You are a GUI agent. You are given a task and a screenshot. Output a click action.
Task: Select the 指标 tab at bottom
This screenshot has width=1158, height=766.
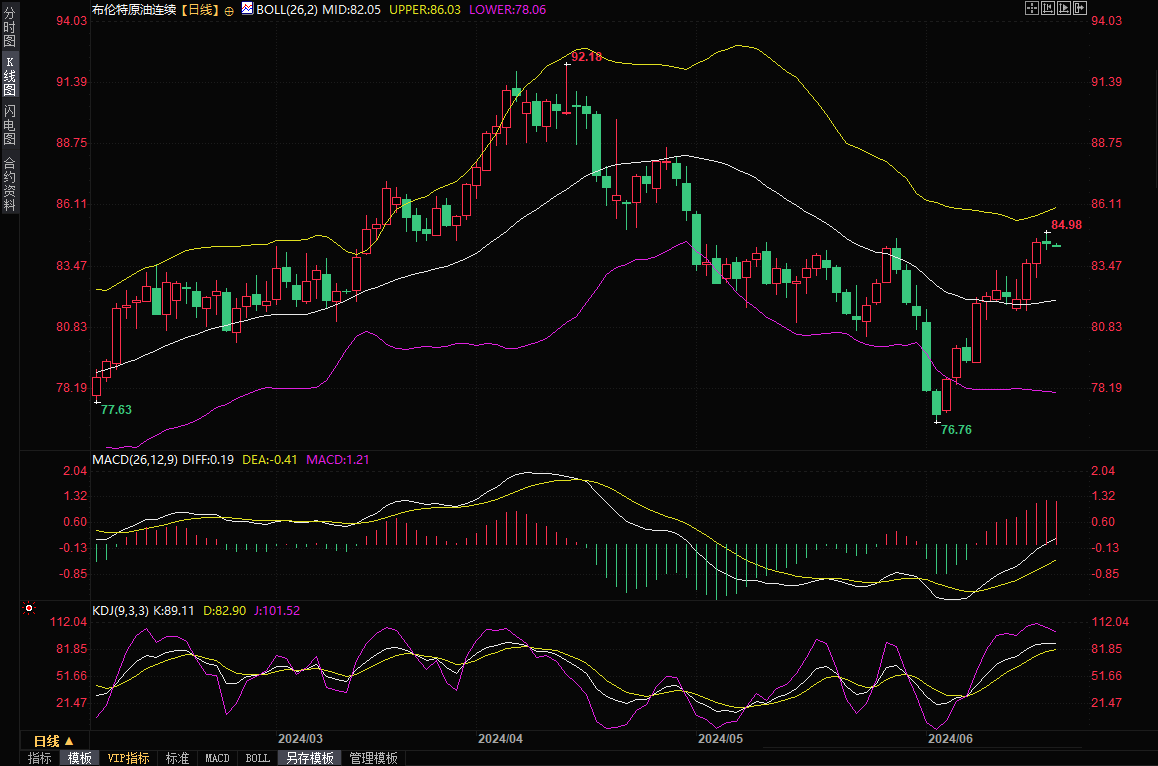coord(40,759)
